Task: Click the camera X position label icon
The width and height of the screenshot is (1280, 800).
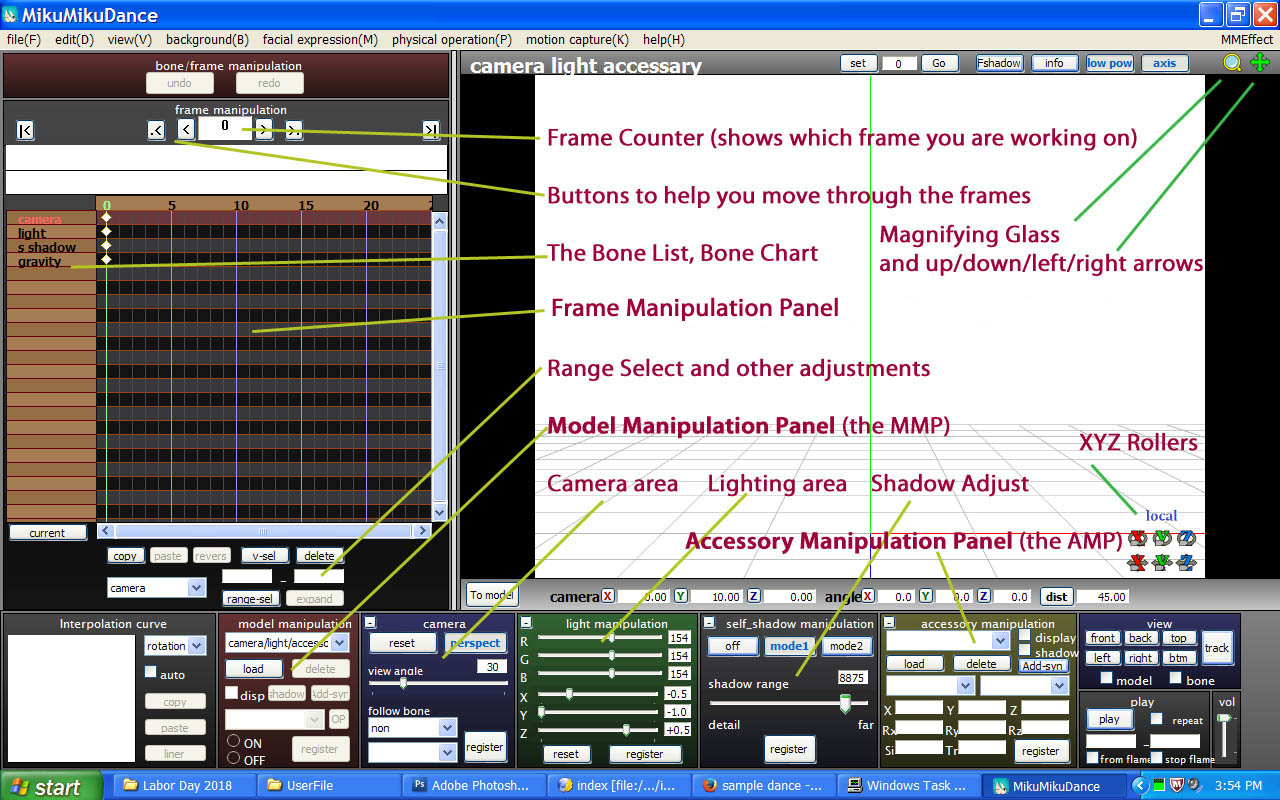Action: (608, 596)
